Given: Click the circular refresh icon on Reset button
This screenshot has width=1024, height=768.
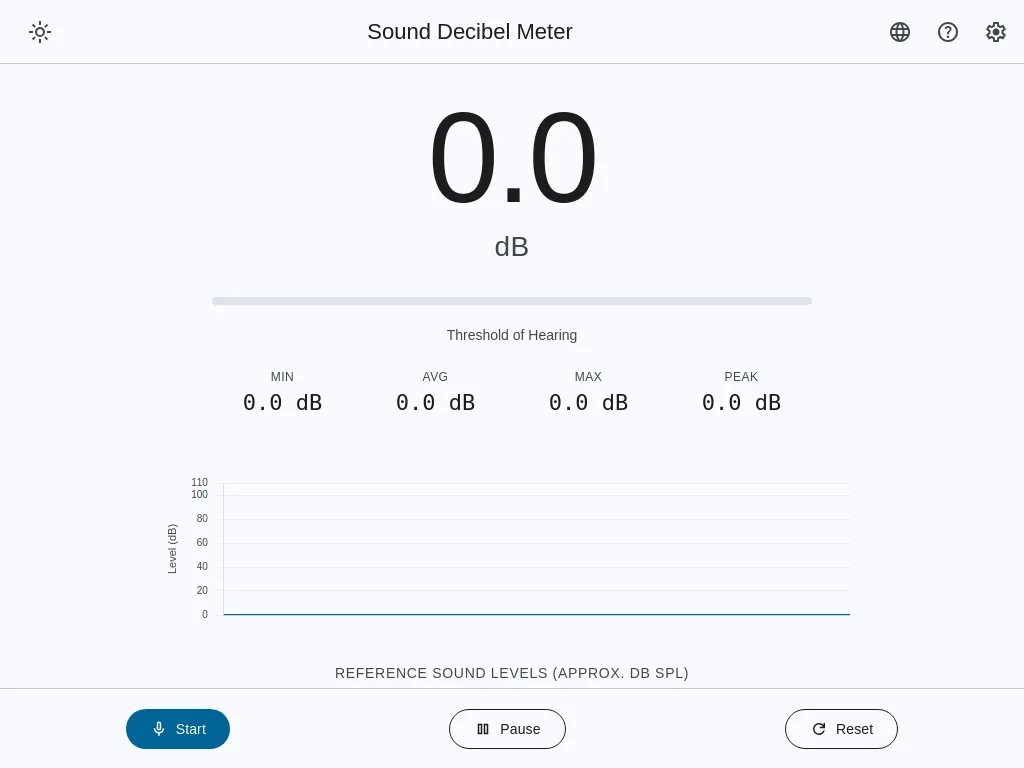Looking at the screenshot, I should point(819,729).
